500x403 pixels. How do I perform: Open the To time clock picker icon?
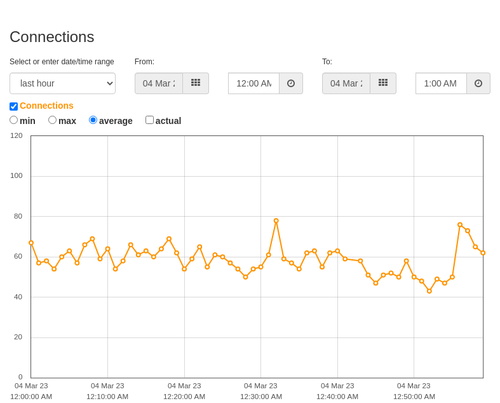(478, 83)
